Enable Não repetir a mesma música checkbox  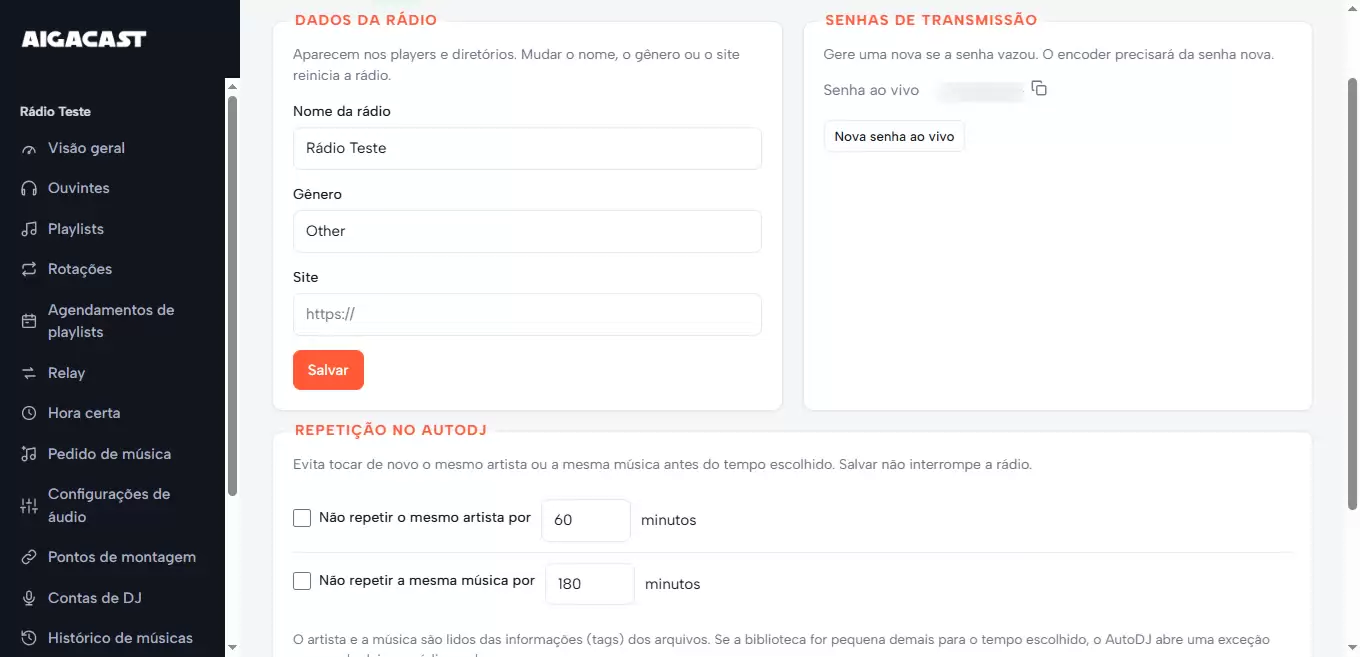(302, 580)
